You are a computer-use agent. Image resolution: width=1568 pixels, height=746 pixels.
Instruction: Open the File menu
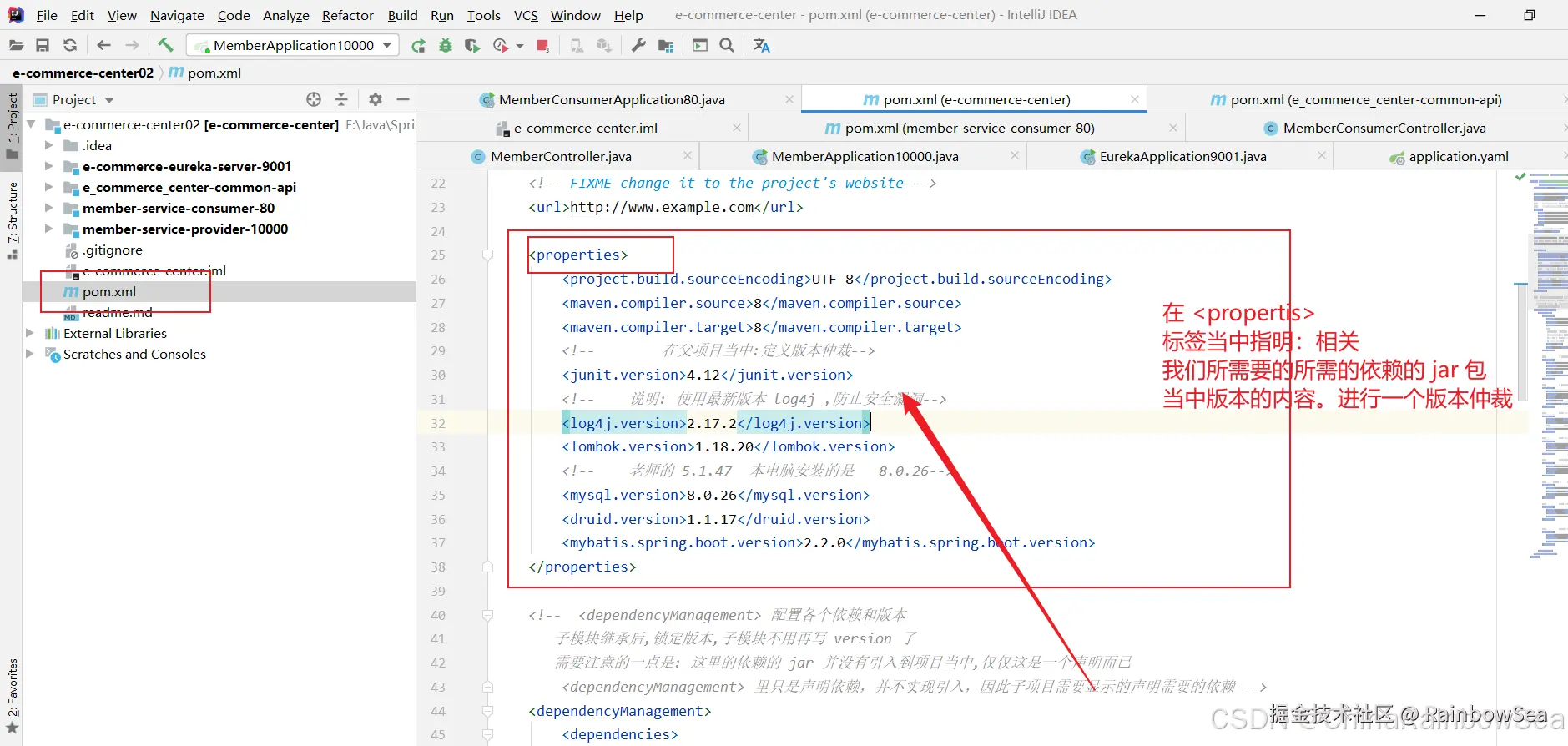(x=47, y=15)
